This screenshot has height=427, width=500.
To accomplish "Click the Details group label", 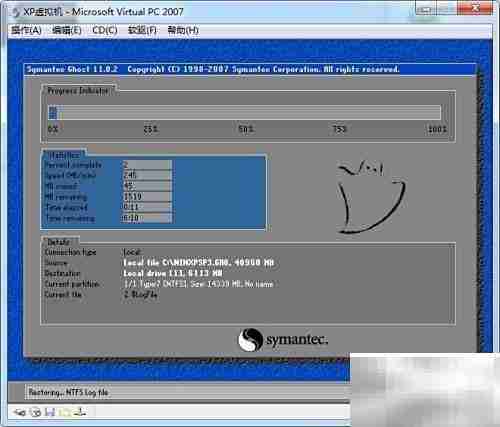I will click(59, 242).
